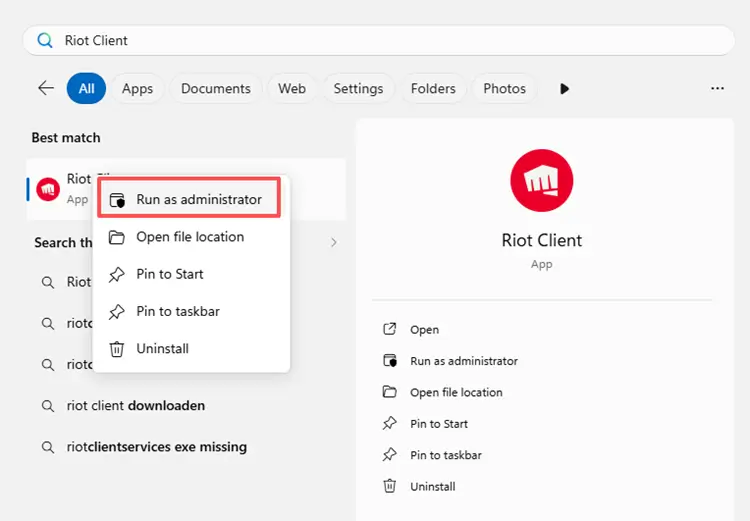Click the search magnifier icon in search box

(x=45, y=41)
